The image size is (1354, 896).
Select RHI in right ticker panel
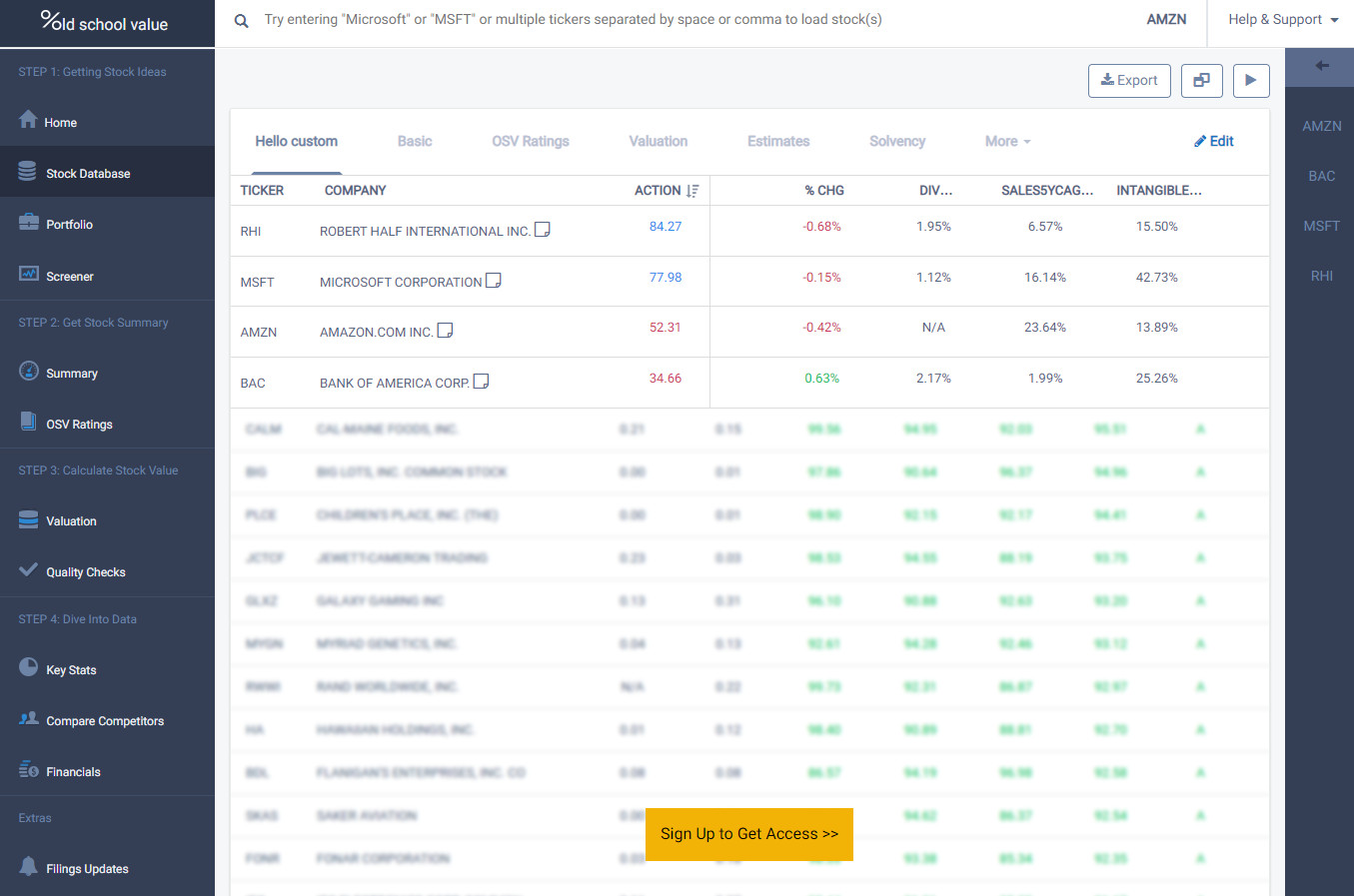pos(1321,277)
